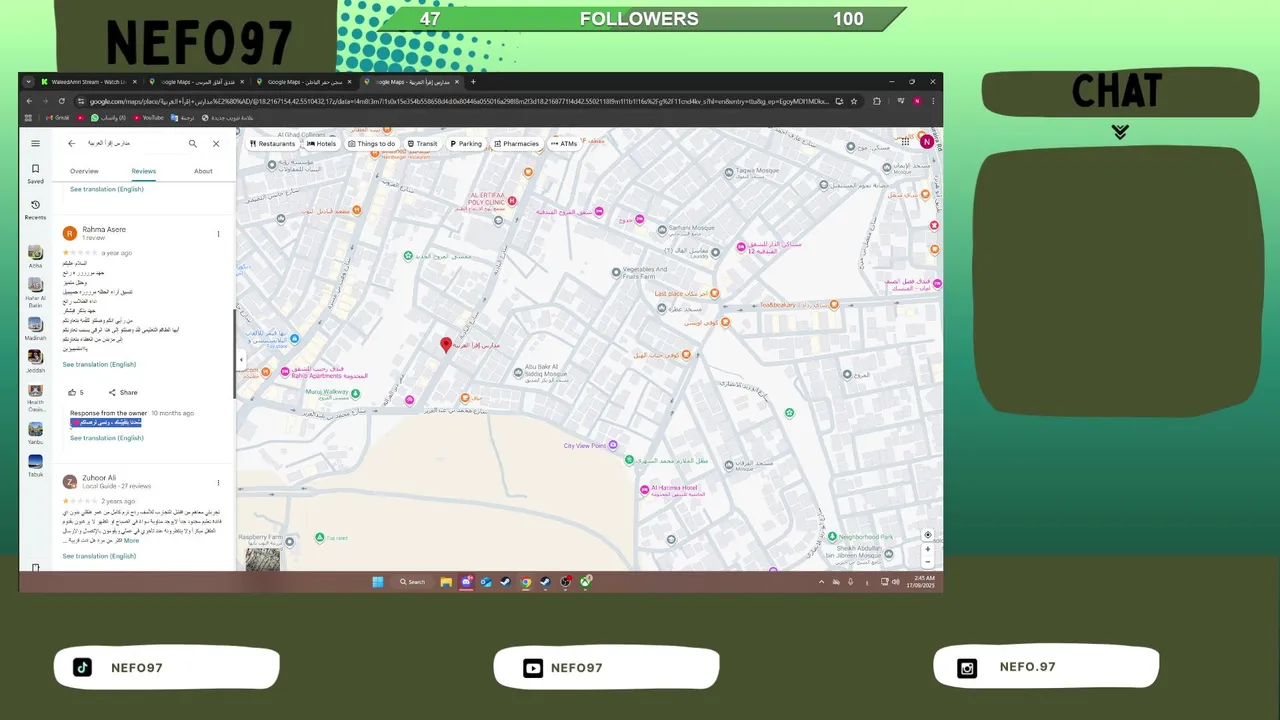Show Things to do on map
The image size is (1280, 720).
click(371, 143)
